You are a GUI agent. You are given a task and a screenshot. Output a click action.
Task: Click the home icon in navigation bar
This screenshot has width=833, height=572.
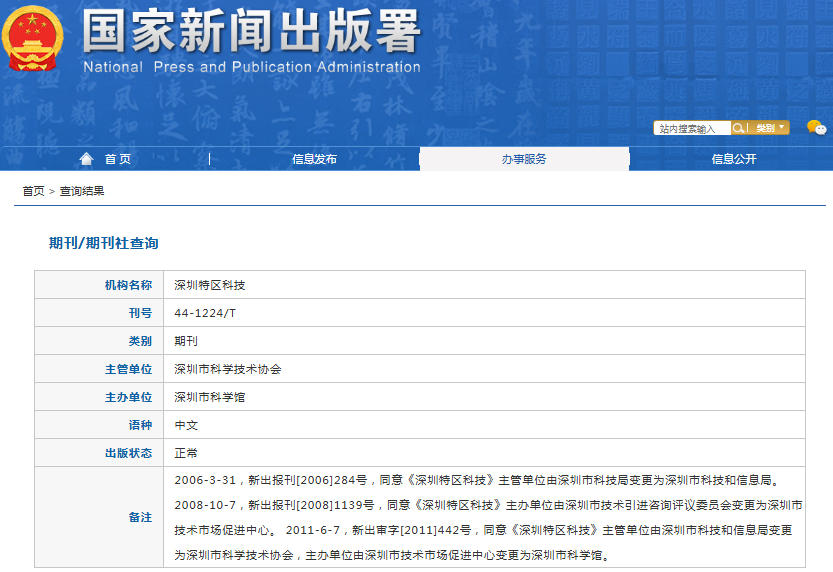(x=86, y=159)
